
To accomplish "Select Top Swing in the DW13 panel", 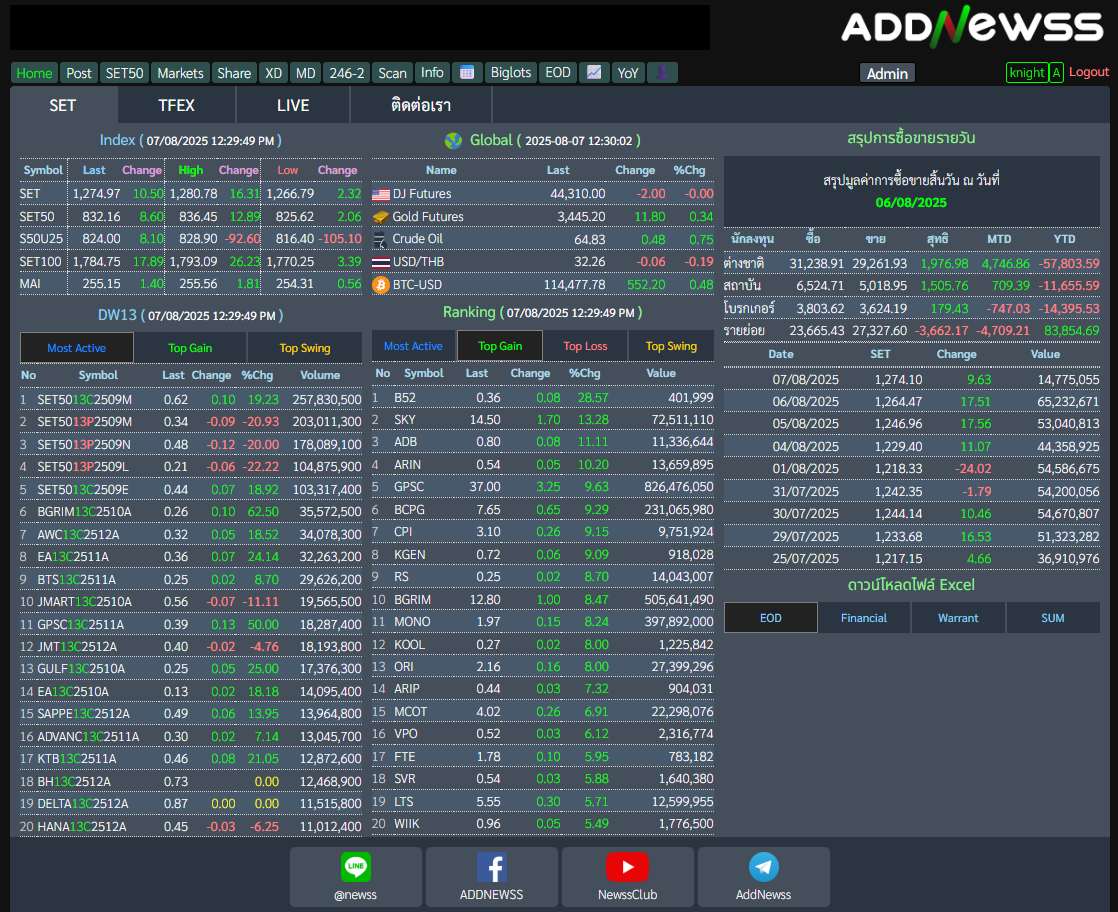I will pos(305,348).
